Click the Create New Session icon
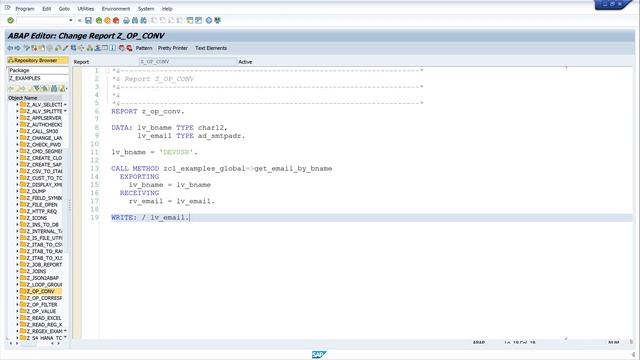This screenshot has height=360, width=640. [190, 20]
